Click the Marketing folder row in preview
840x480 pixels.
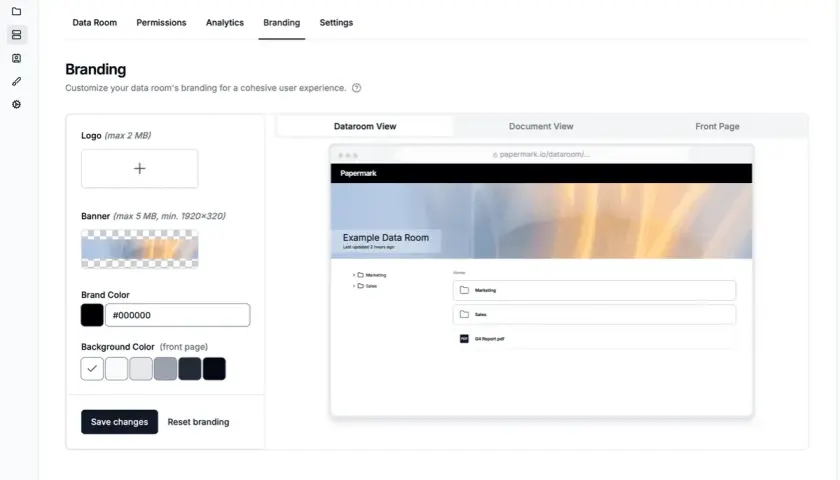594,290
